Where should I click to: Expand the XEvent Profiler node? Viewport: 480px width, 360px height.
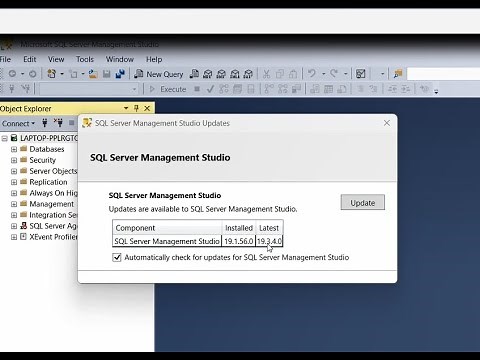[14, 237]
